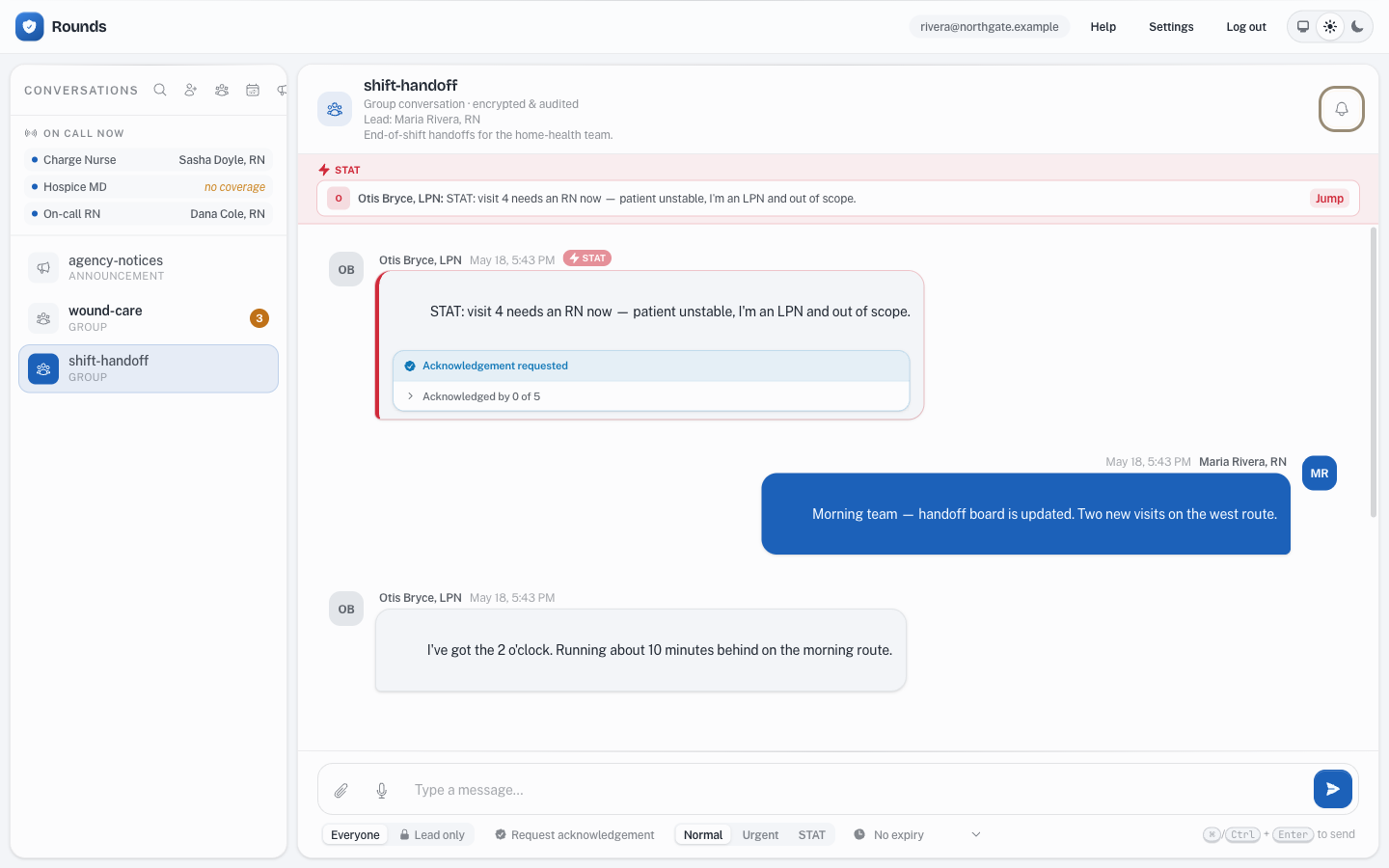Viewport: 1389px width, 868px height.
Task: Switch to light theme (sun icon)
Action: coord(1330,27)
